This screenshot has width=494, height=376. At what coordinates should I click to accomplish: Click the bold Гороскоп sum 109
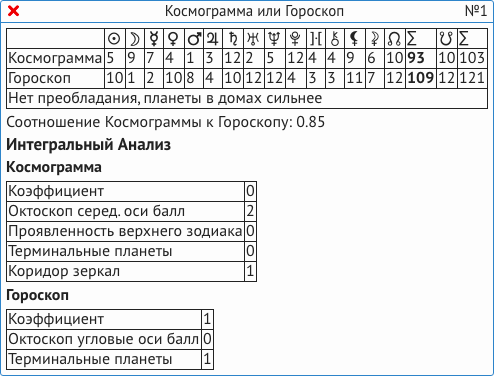(x=420, y=78)
